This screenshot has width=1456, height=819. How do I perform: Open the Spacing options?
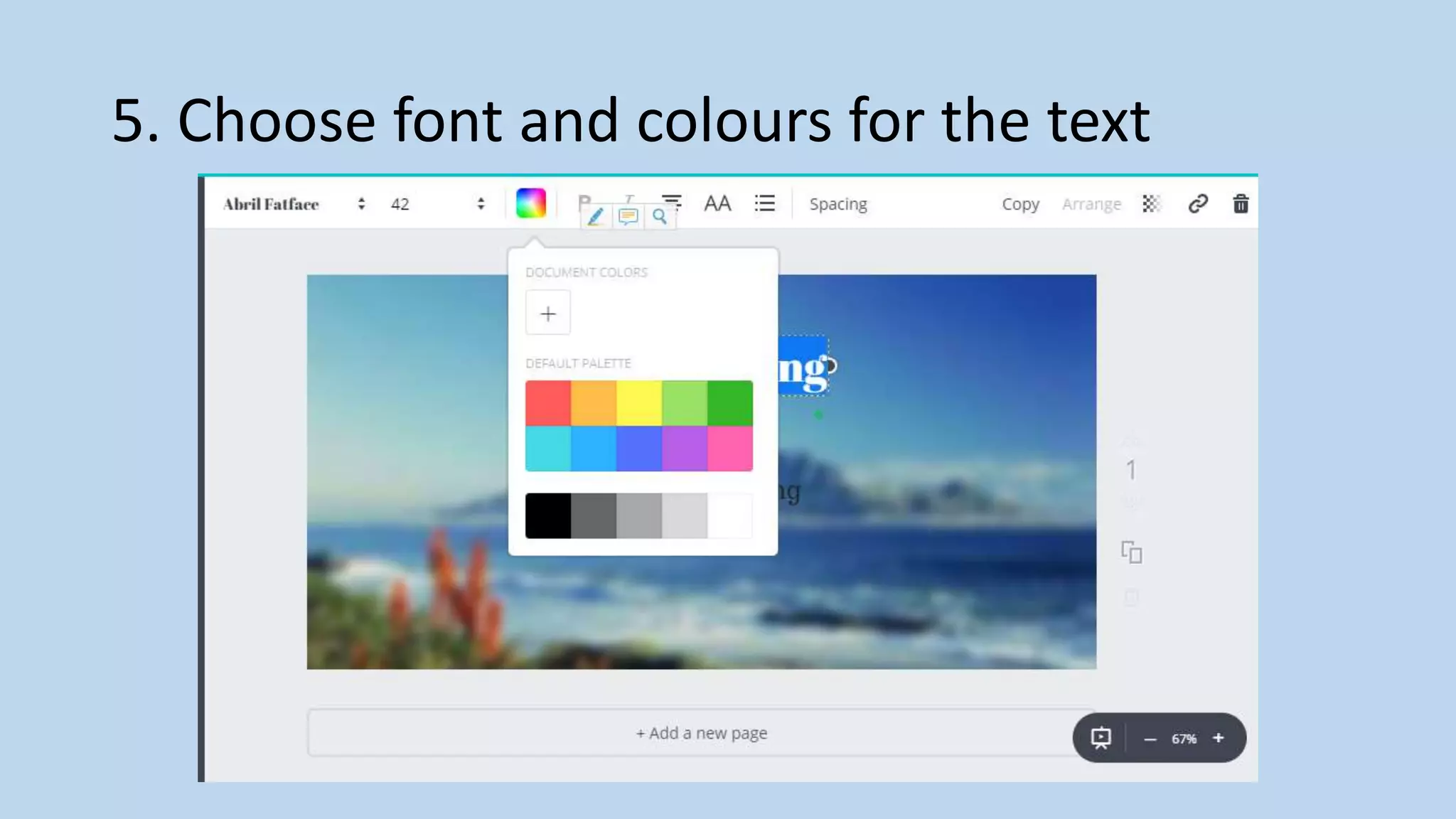pos(838,204)
